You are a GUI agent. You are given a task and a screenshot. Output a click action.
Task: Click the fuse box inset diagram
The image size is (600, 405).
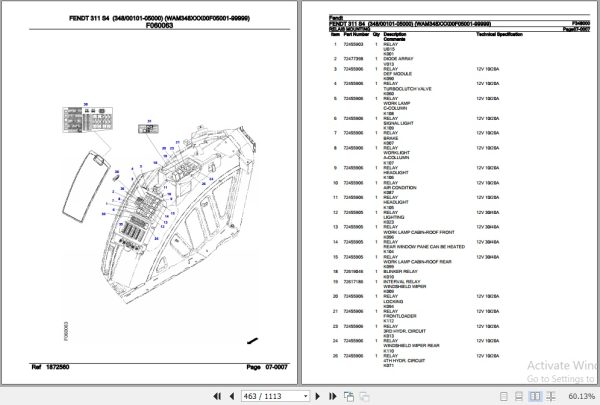[88, 120]
